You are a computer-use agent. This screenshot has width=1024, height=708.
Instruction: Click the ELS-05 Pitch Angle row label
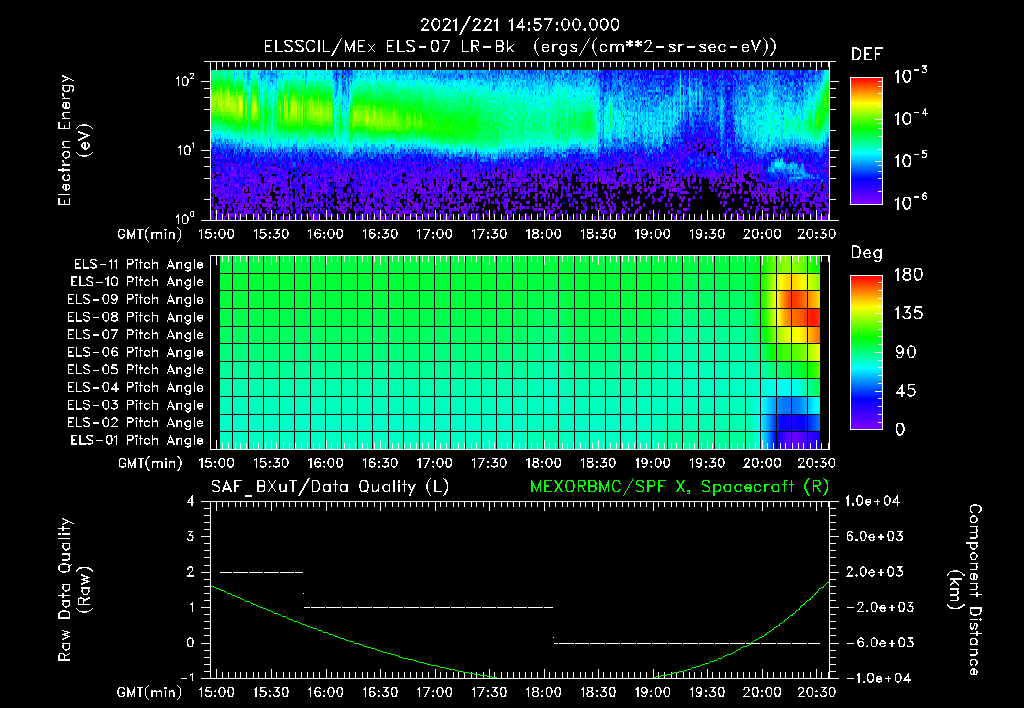pyautogui.click(x=136, y=370)
